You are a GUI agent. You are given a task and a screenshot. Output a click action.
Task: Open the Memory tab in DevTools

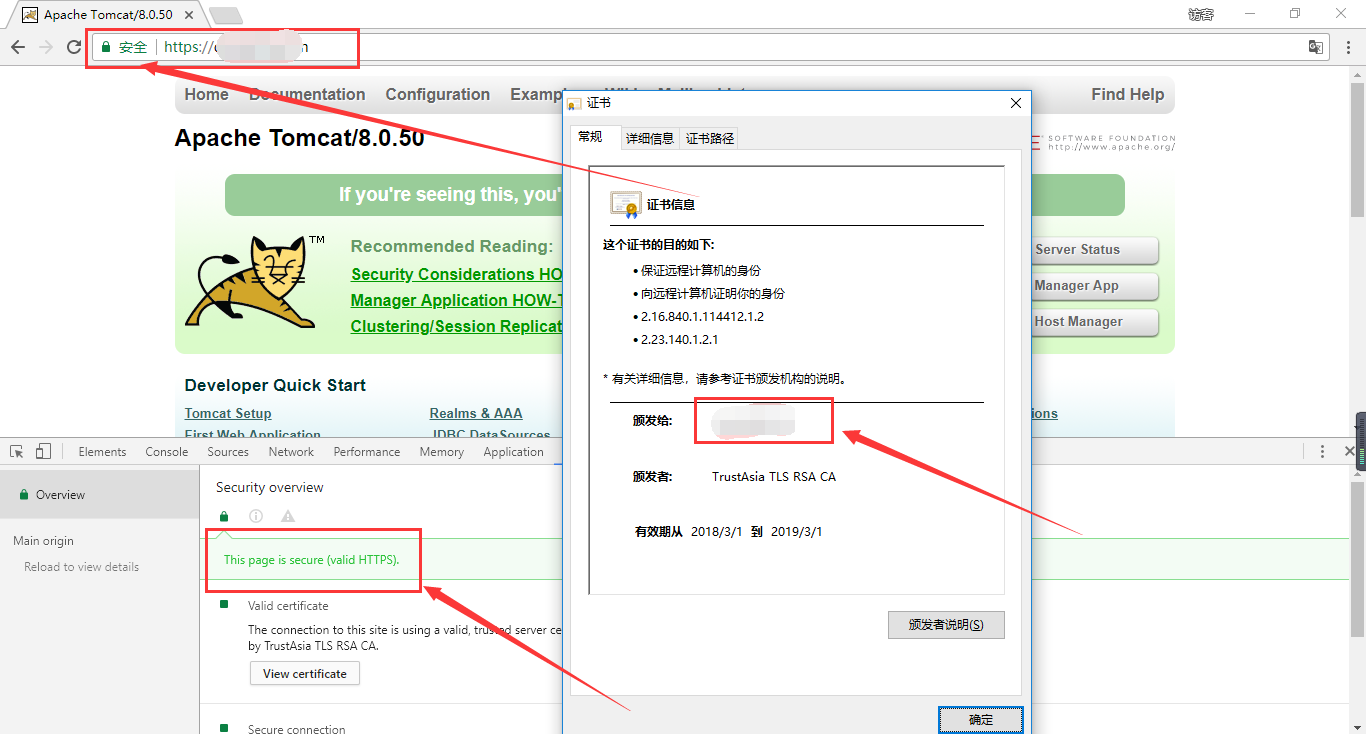[442, 452]
